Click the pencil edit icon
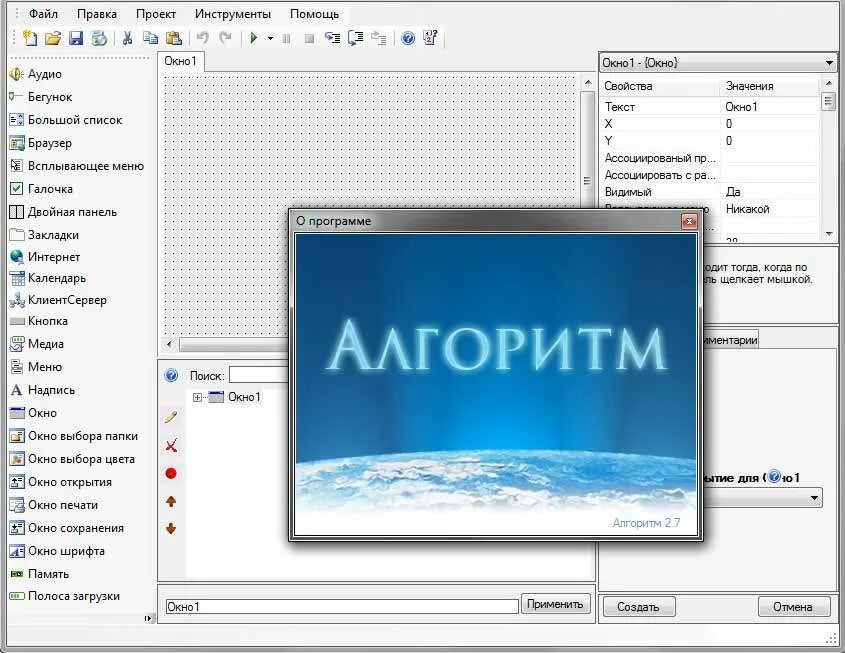The height and width of the screenshot is (653, 845). pos(171,417)
